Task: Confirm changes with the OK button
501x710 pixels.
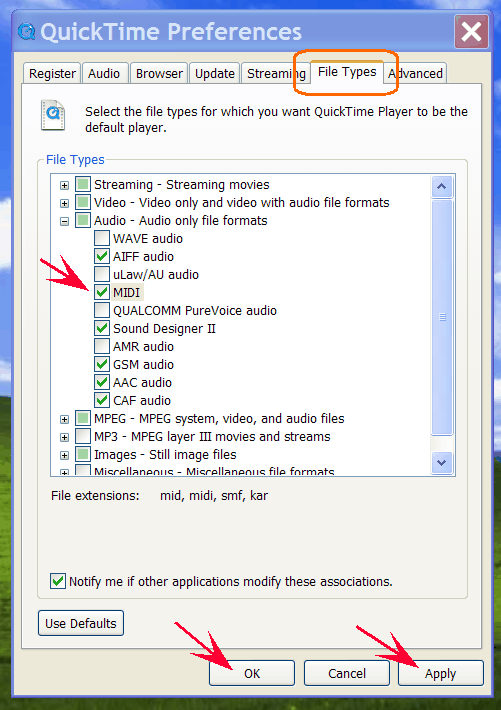Action: (252, 673)
